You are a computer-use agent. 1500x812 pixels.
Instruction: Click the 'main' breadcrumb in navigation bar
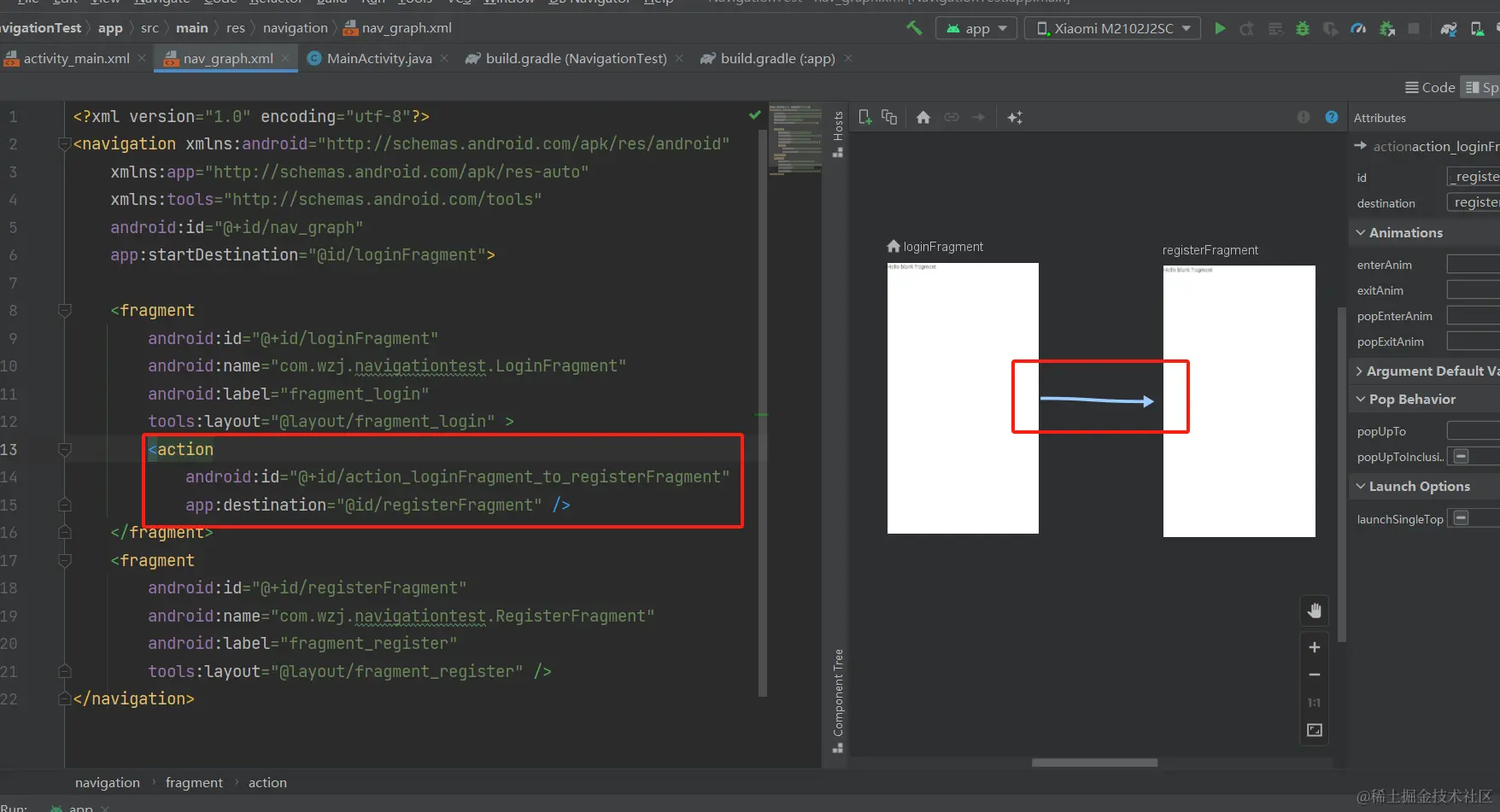(x=192, y=28)
